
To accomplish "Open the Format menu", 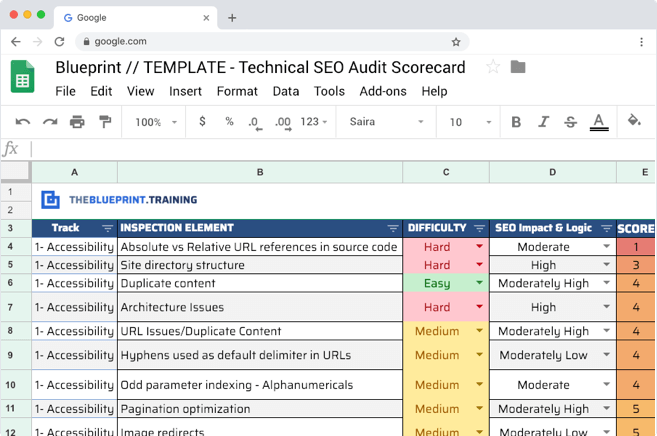I will pyautogui.click(x=237, y=91).
